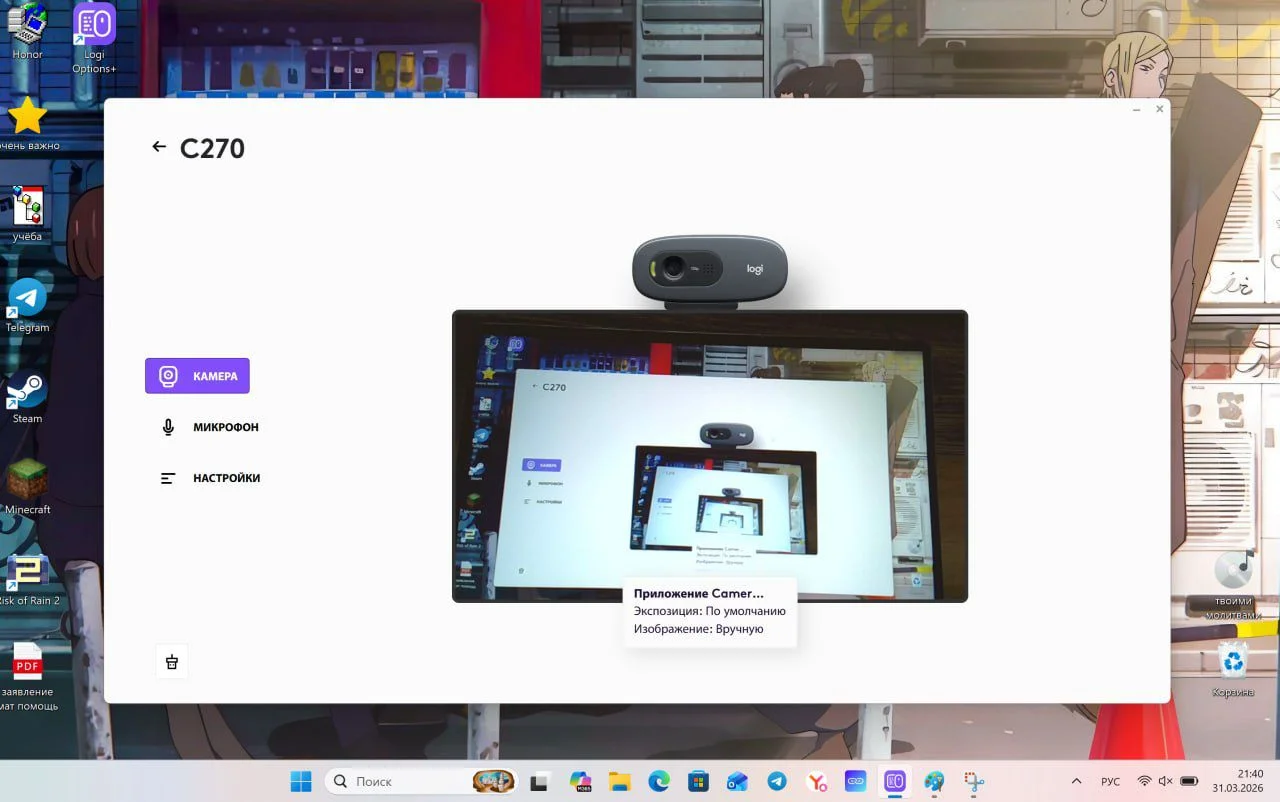The width and height of the screenshot is (1280, 802).
Task: Click the Изображение: Вручную line
Action: click(x=698, y=629)
